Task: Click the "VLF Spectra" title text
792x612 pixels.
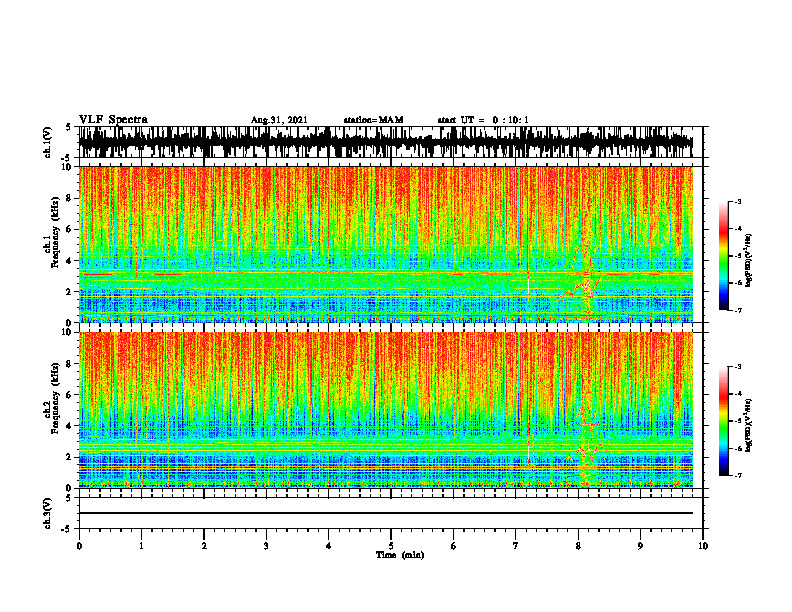Action: click(x=113, y=120)
